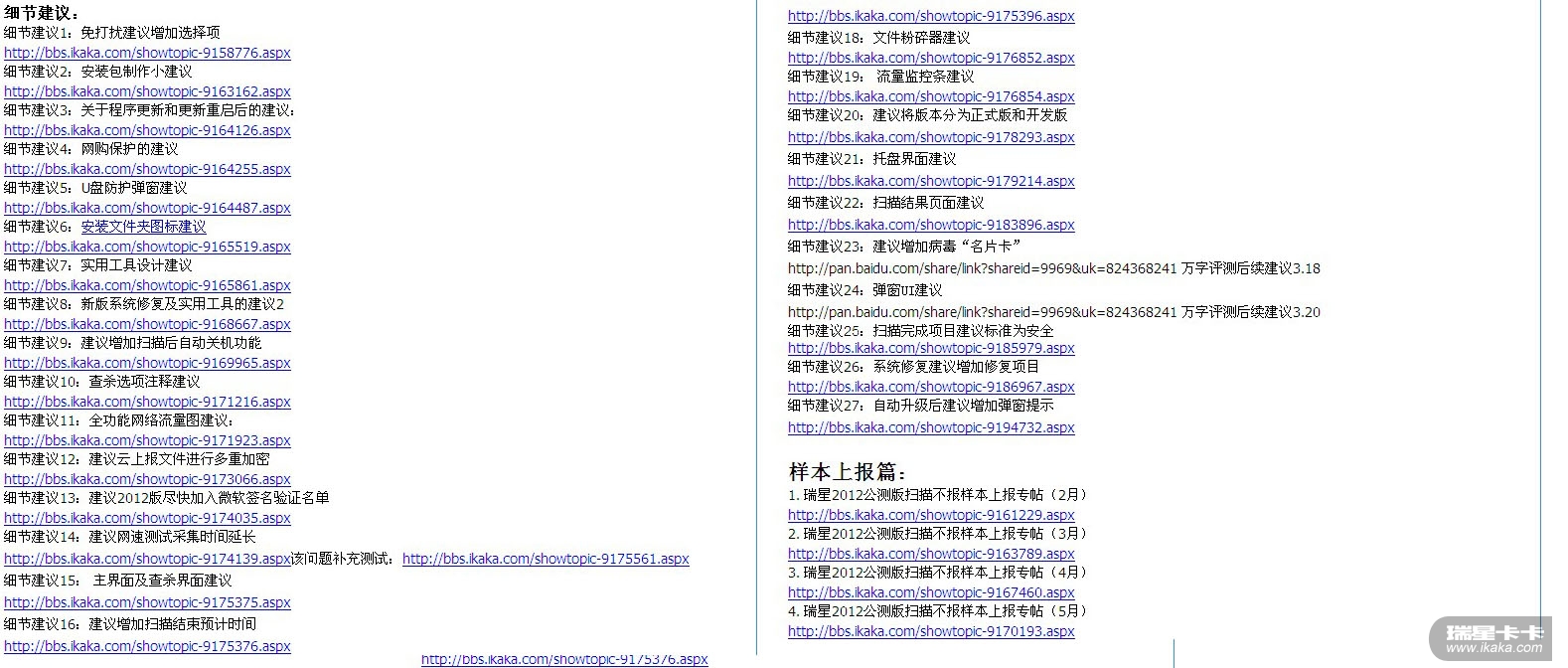Open link showtopic-9175396.aspx
The height and width of the screenshot is (668, 1568).
click(931, 16)
